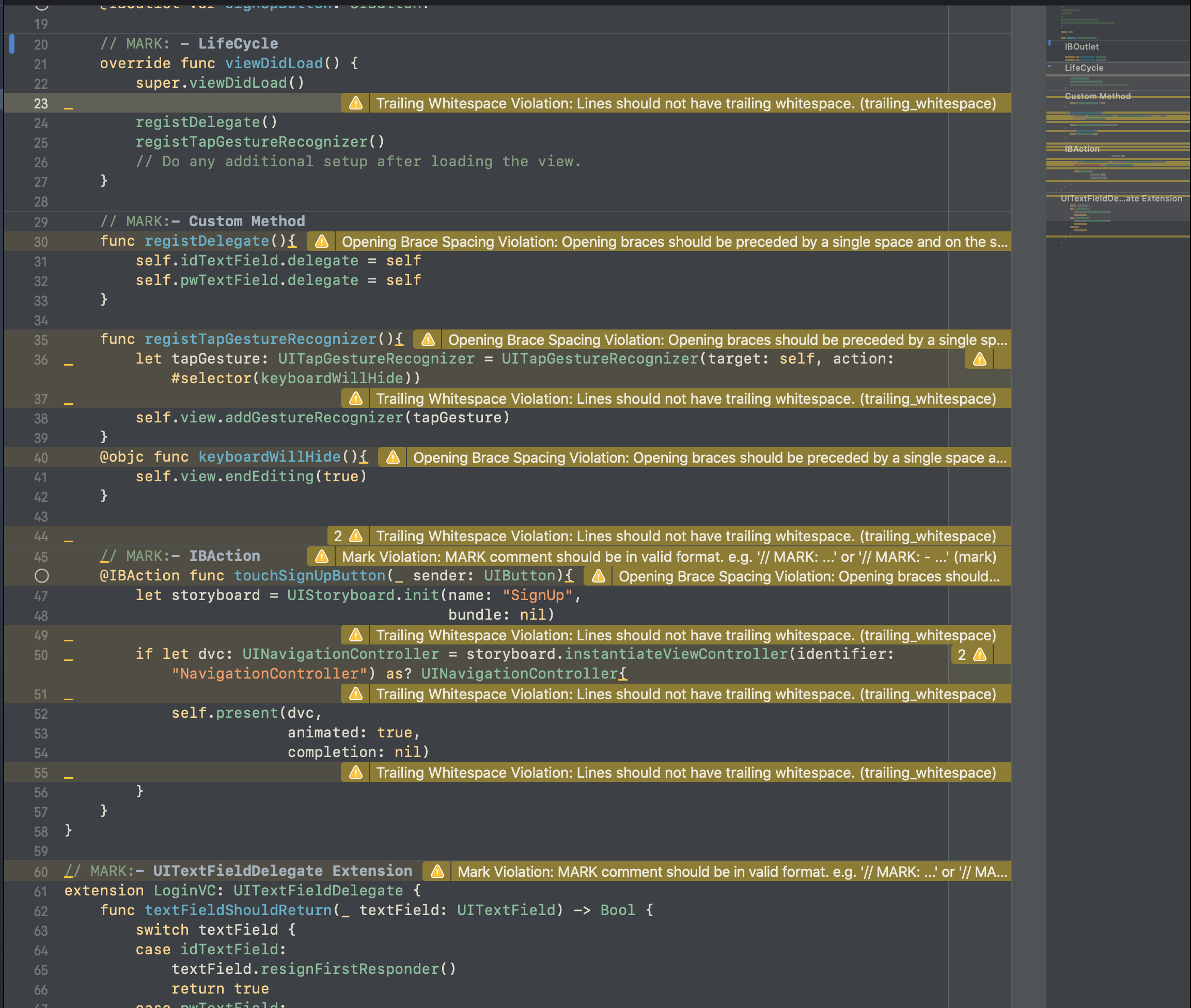Click warning icon beside touchSignUpButton declaration

(x=599, y=576)
